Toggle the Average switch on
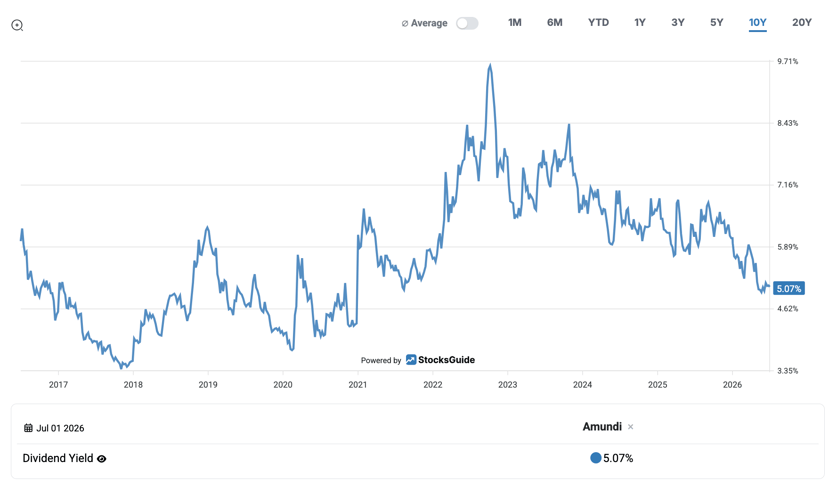Image resolution: width=829 pixels, height=487 pixels. tap(467, 23)
